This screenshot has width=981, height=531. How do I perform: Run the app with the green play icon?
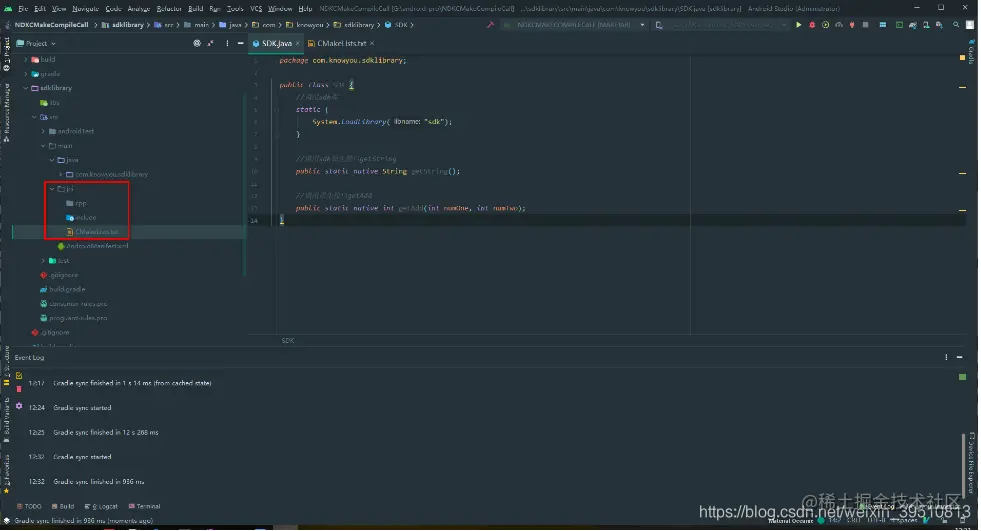[798, 25]
